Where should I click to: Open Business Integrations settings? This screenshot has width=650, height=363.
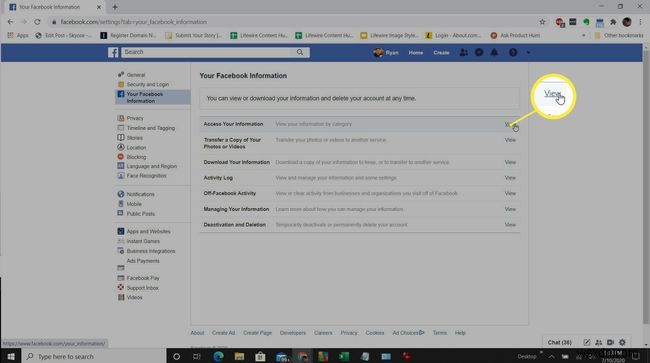[151, 251]
